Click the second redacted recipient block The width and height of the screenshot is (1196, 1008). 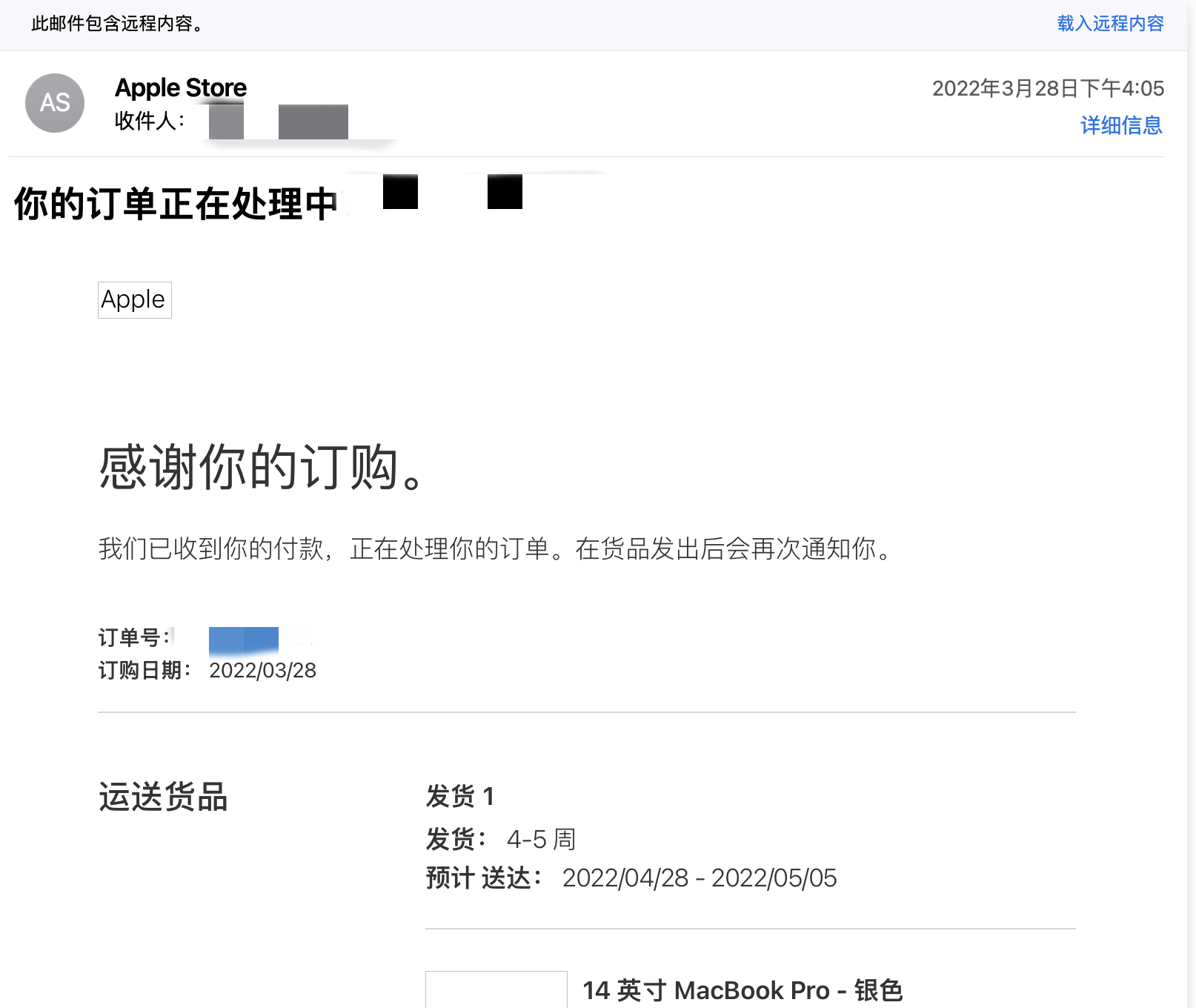coord(313,122)
